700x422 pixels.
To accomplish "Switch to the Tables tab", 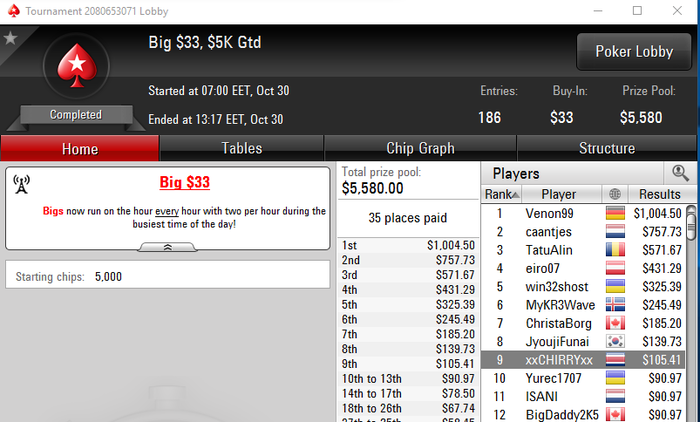I will 242,148.
